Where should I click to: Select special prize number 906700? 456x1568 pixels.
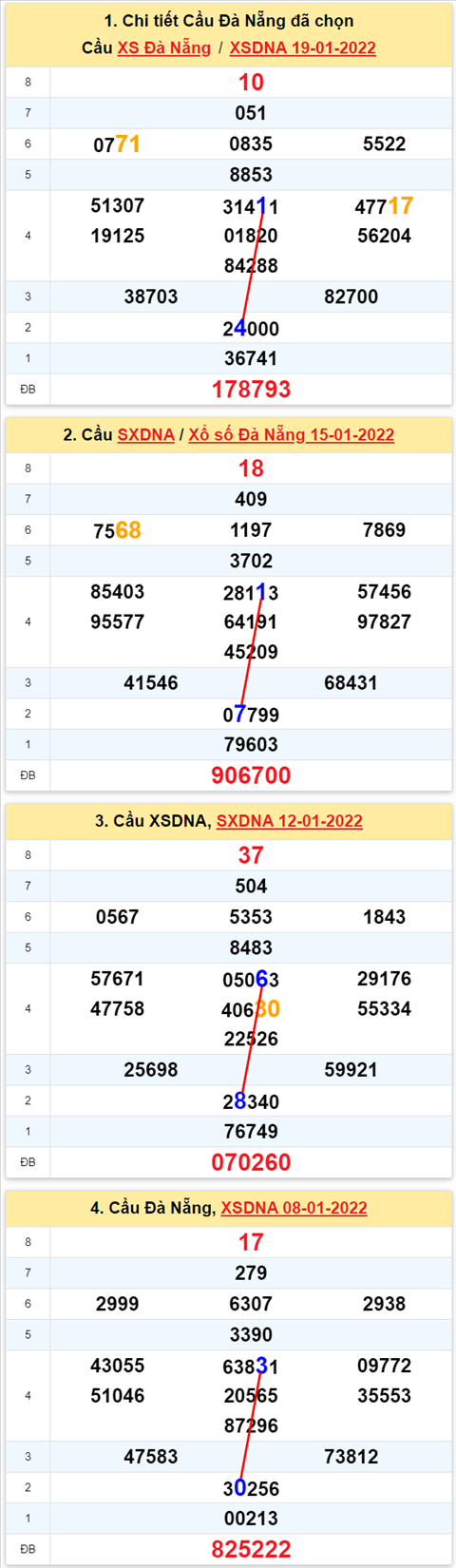[251, 774]
